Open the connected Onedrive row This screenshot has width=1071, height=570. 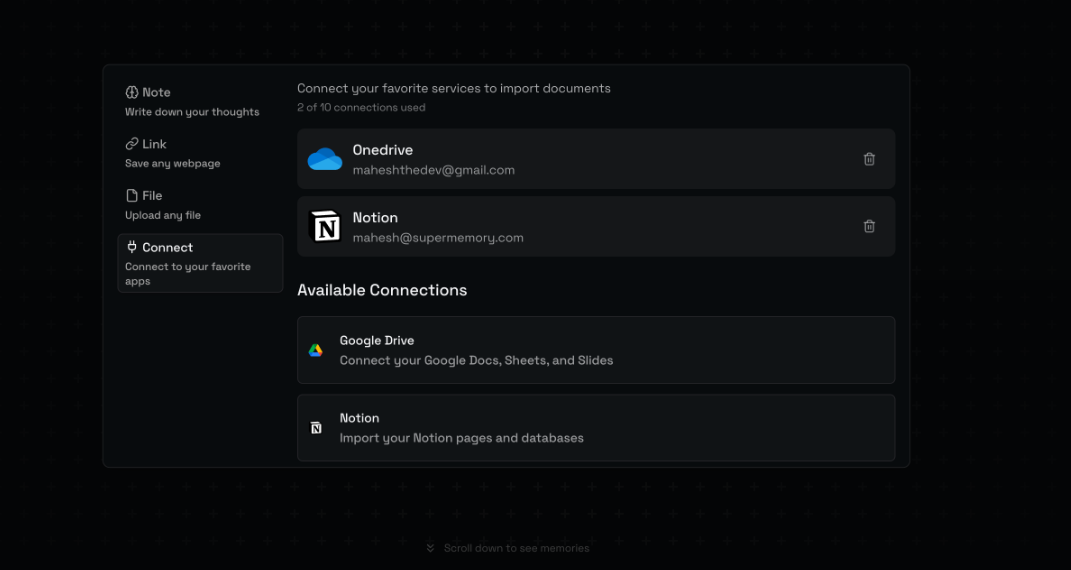[x=596, y=159]
